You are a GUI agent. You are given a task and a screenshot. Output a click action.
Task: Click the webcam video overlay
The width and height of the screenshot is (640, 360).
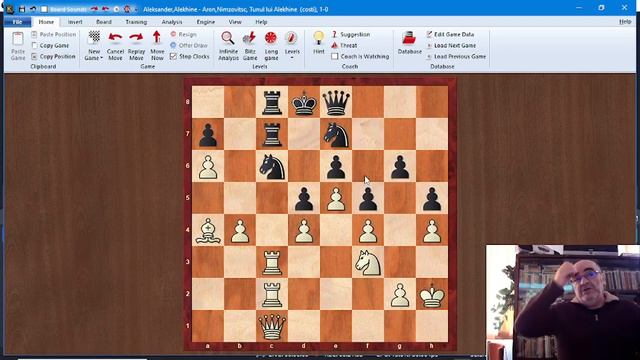563,302
